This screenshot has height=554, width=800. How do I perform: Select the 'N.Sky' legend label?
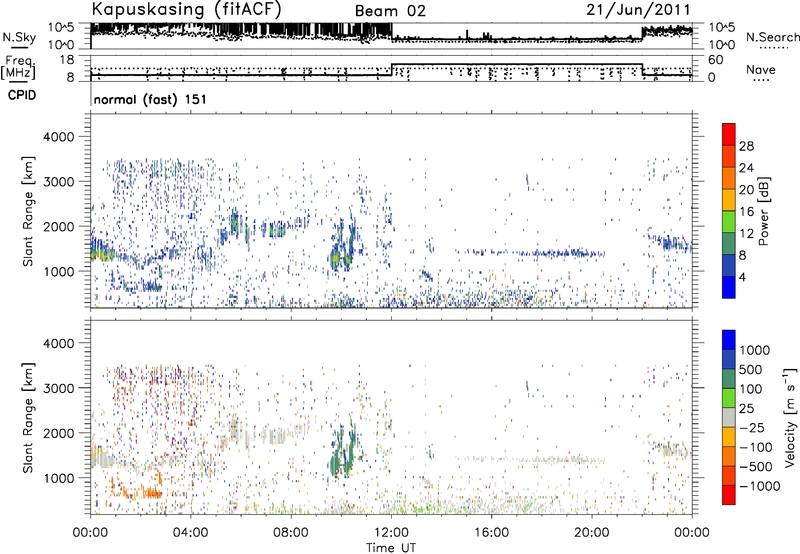(x=19, y=37)
